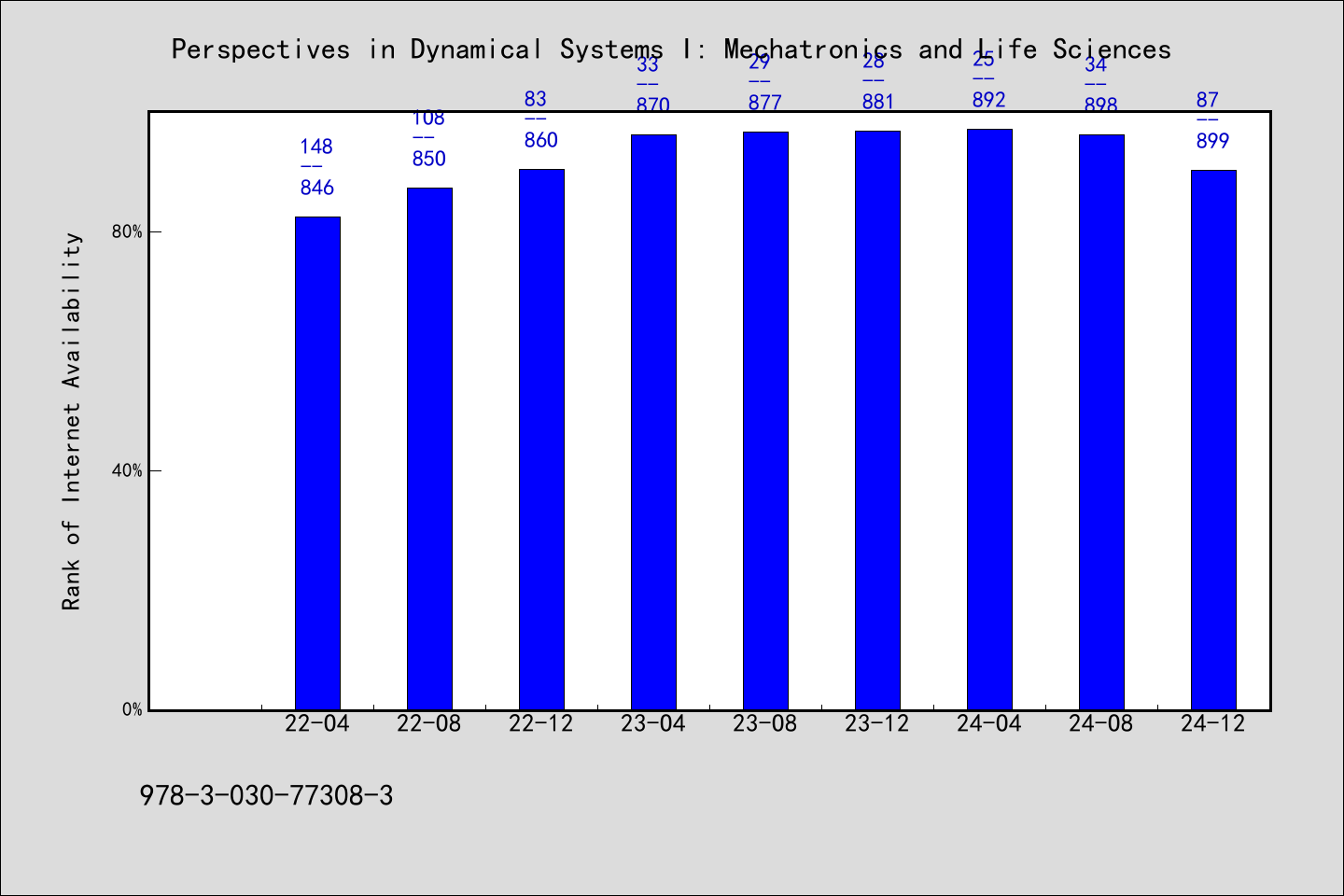
Task: Click the 23-04 axis label
Action: (653, 723)
